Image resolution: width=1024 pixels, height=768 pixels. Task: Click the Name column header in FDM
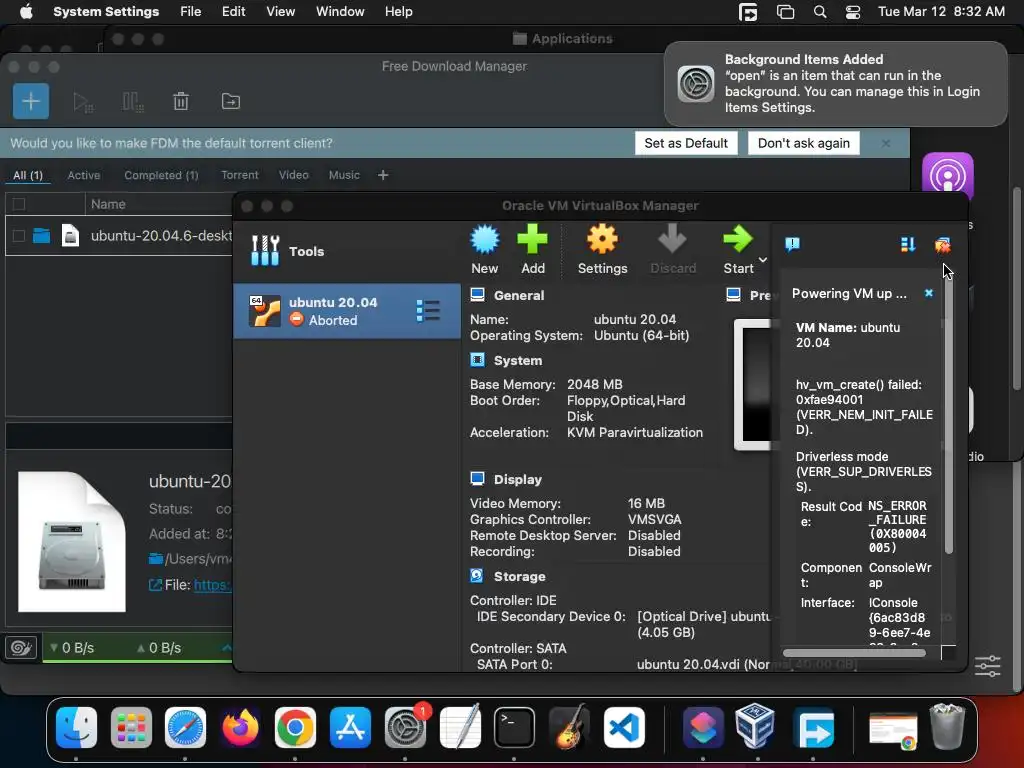coord(108,204)
